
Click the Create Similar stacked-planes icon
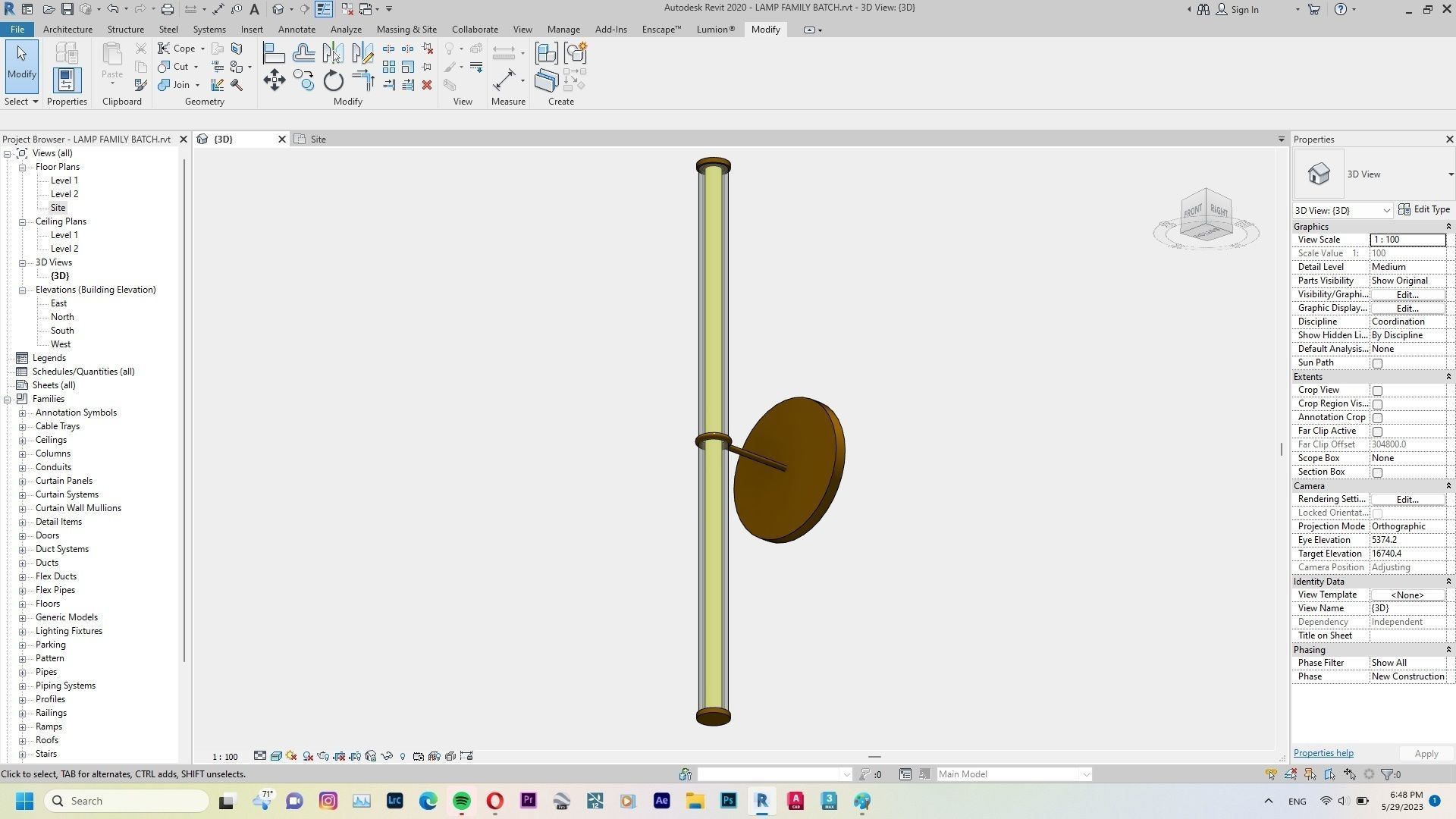point(546,80)
